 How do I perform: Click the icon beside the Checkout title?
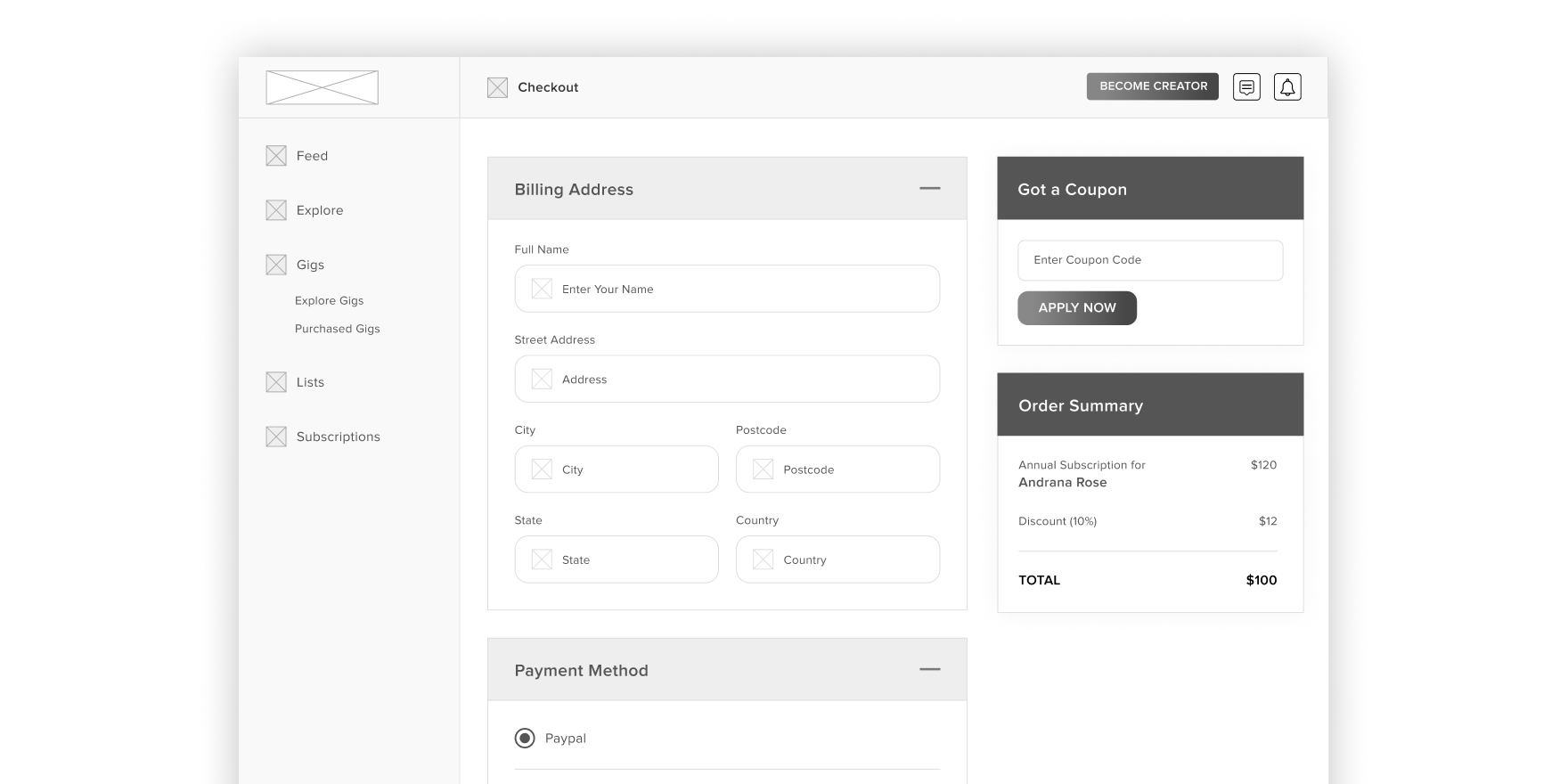[497, 87]
